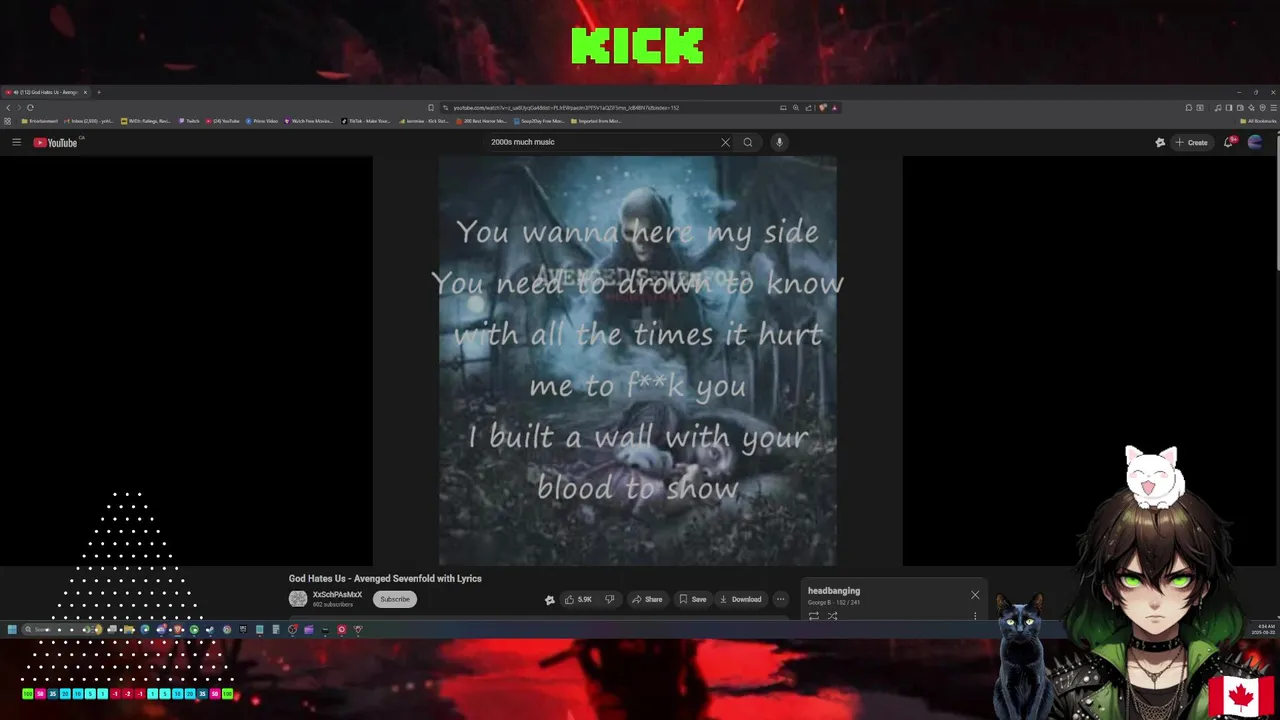This screenshot has width=1280, height=720.
Task: Go to the YouTube home logo
Action: pos(55,142)
